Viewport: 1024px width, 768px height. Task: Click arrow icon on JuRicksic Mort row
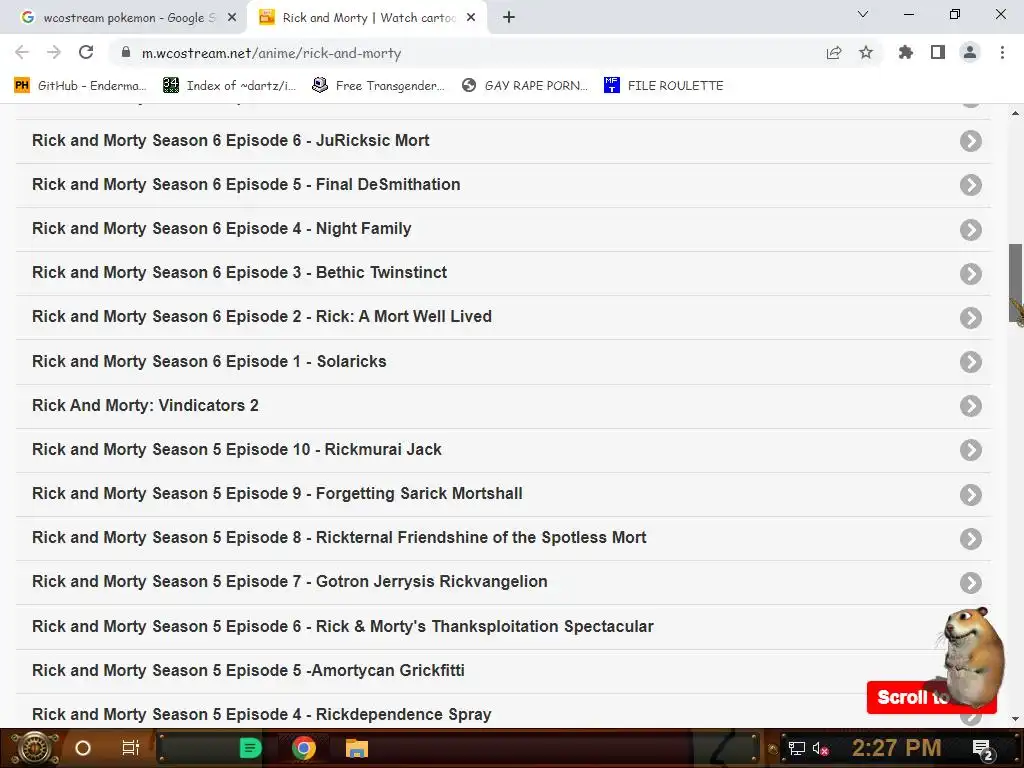coord(970,141)
